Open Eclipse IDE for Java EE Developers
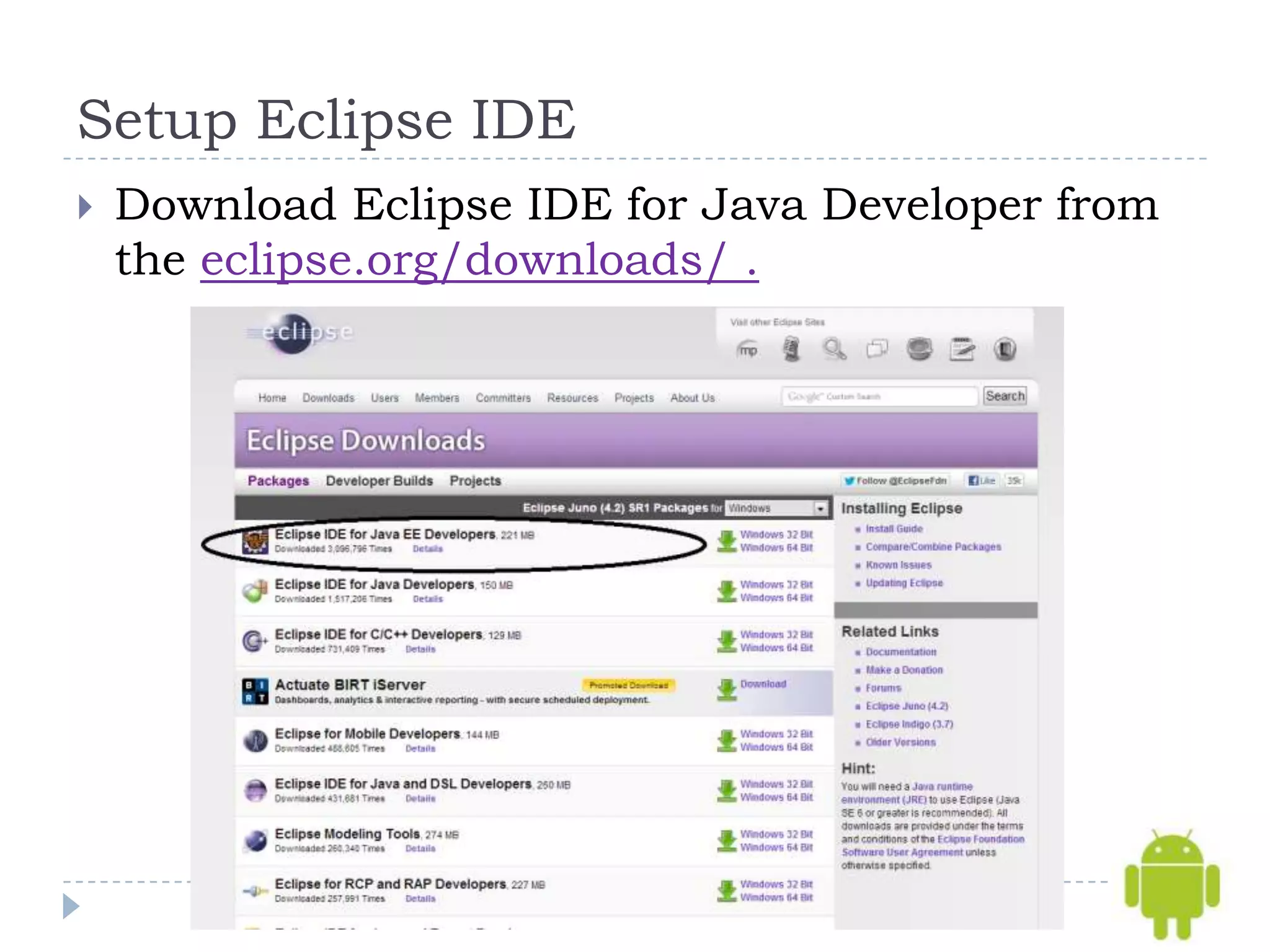This screenshot has width=1270, height=952. (x=385, y=534)
